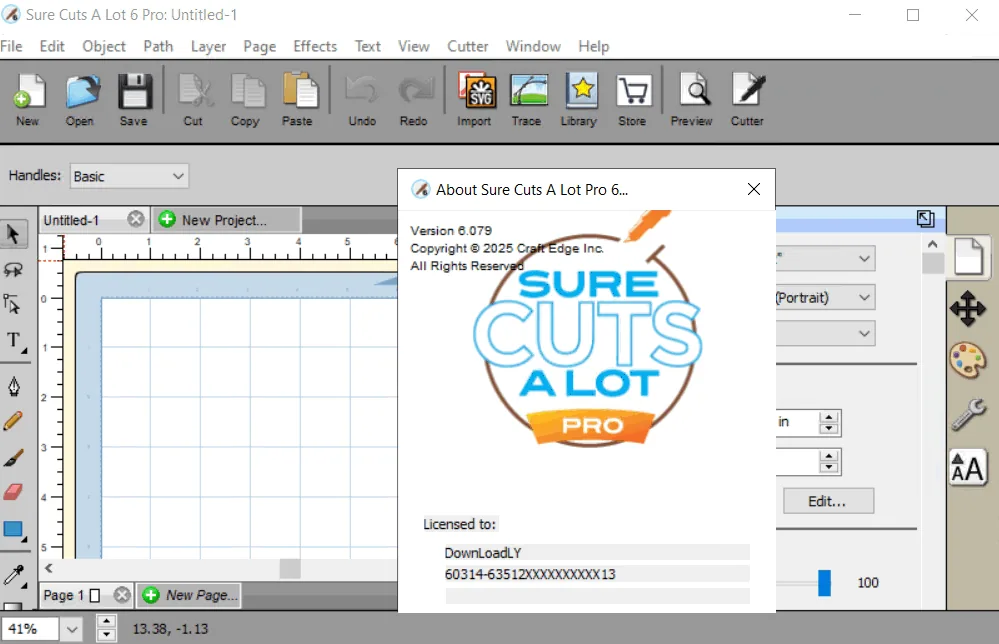Click the panel undock icon

pos(925,219)
